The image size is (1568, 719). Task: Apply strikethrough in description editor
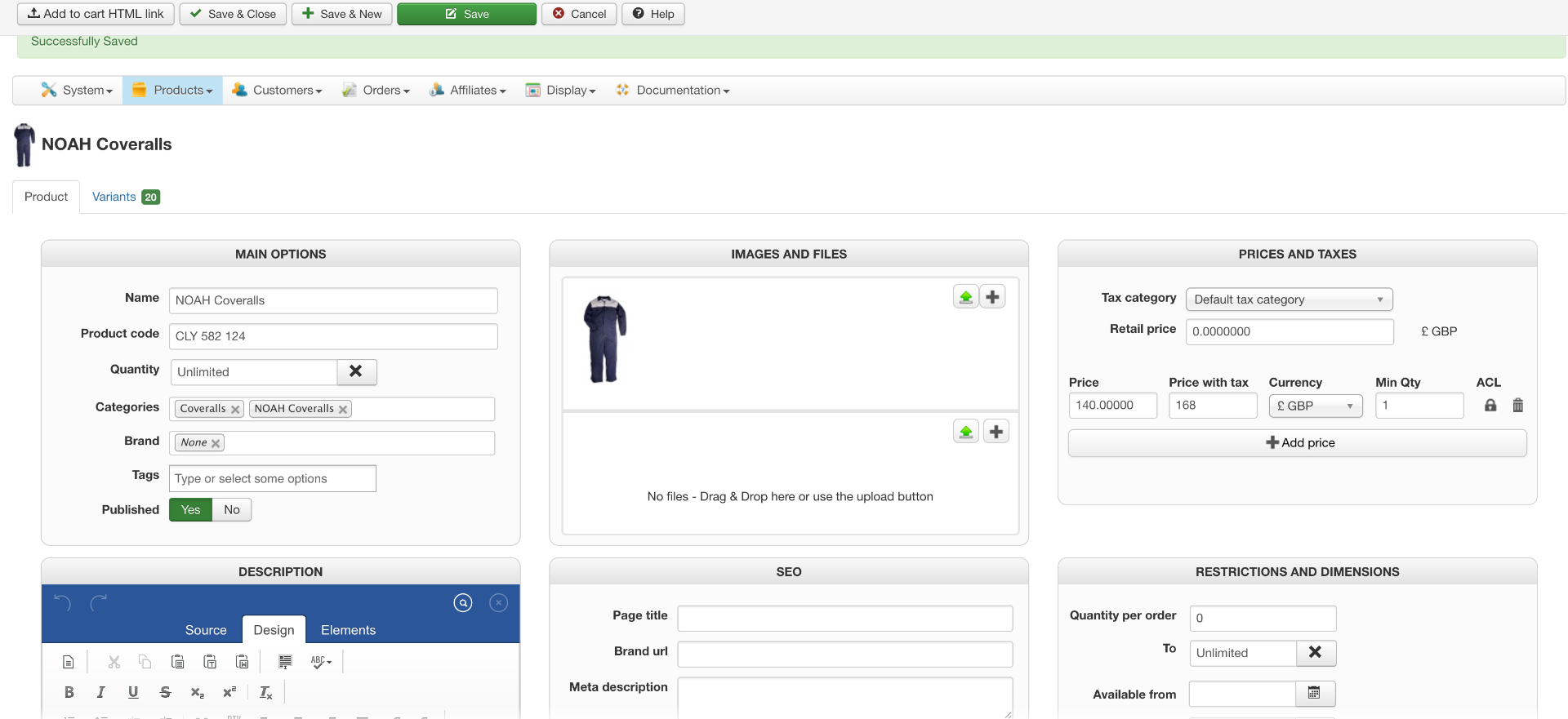(x=166, y=693)
